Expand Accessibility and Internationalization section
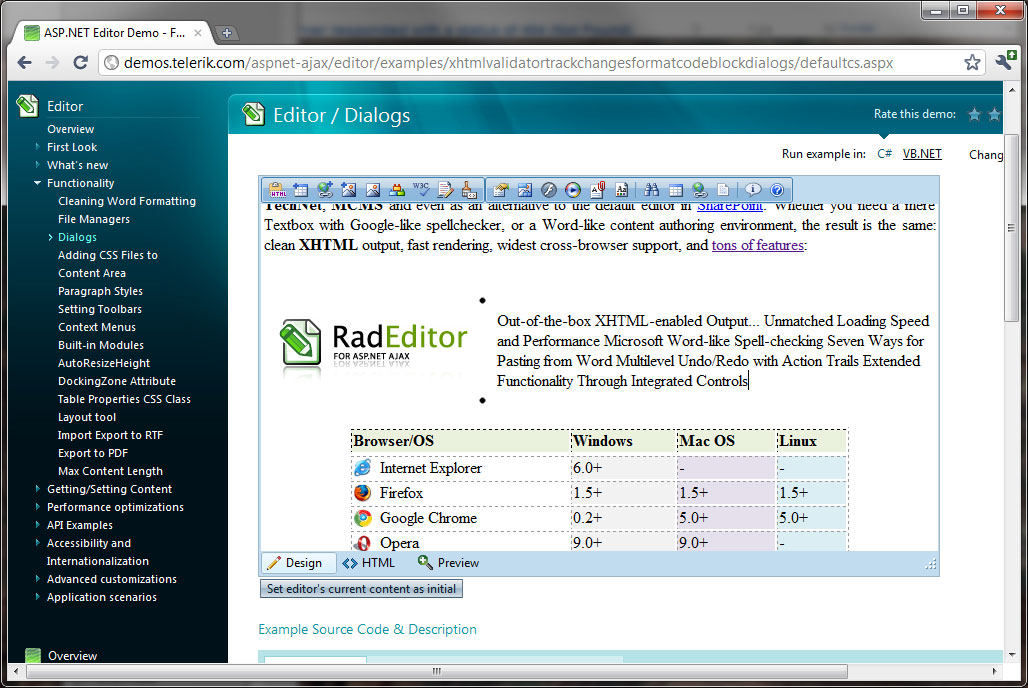This screenshot has height=688, width=1028. [x=37, y=543]
